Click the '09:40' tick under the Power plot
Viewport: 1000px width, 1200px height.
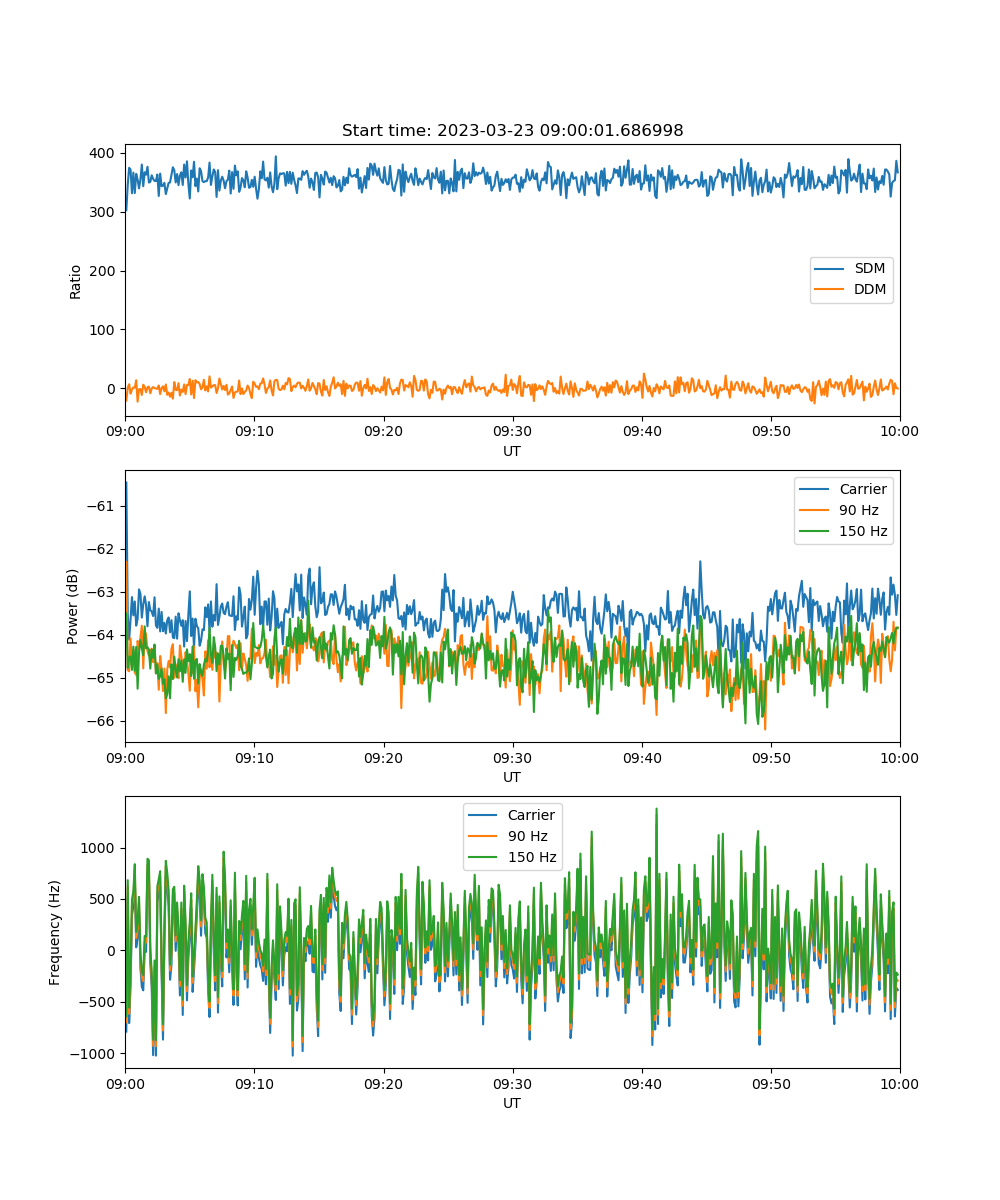[x=642, y=758]
